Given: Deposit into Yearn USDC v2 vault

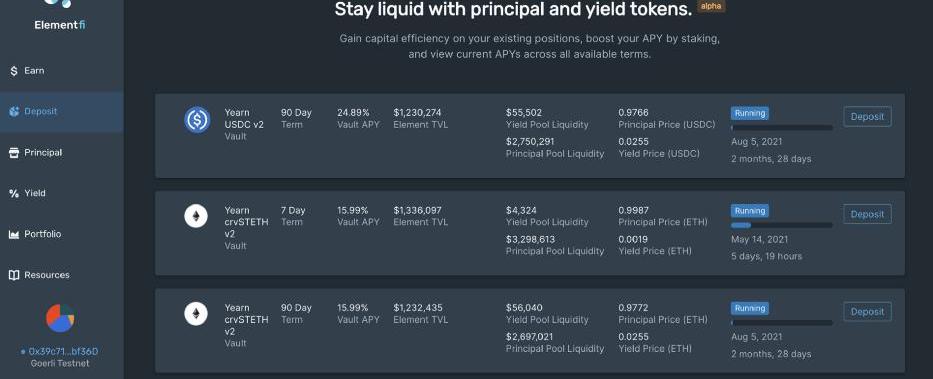Looking at the screenshot, I should point(867,117).
